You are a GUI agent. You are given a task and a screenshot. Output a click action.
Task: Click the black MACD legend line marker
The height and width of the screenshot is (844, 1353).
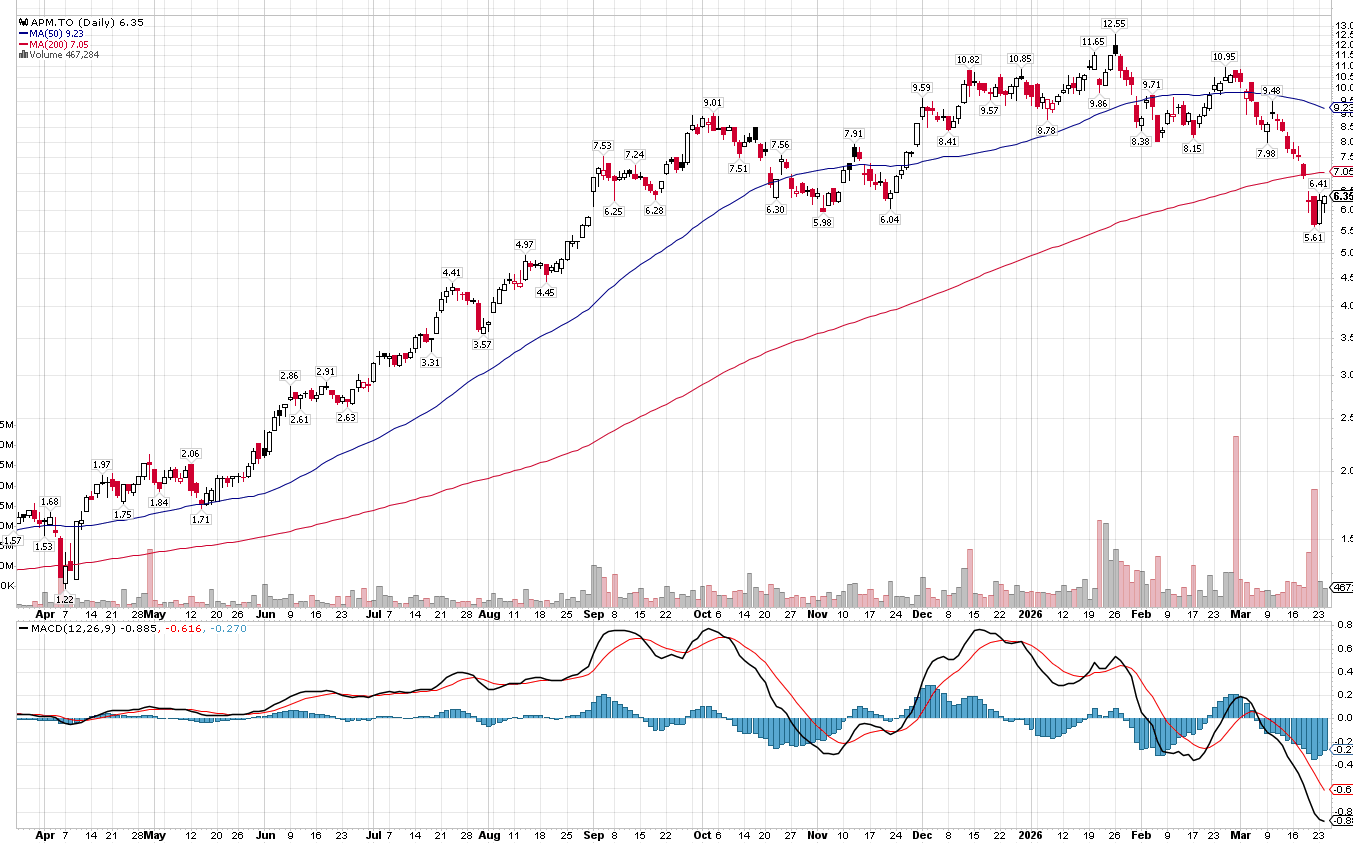[x=23, y=628]
